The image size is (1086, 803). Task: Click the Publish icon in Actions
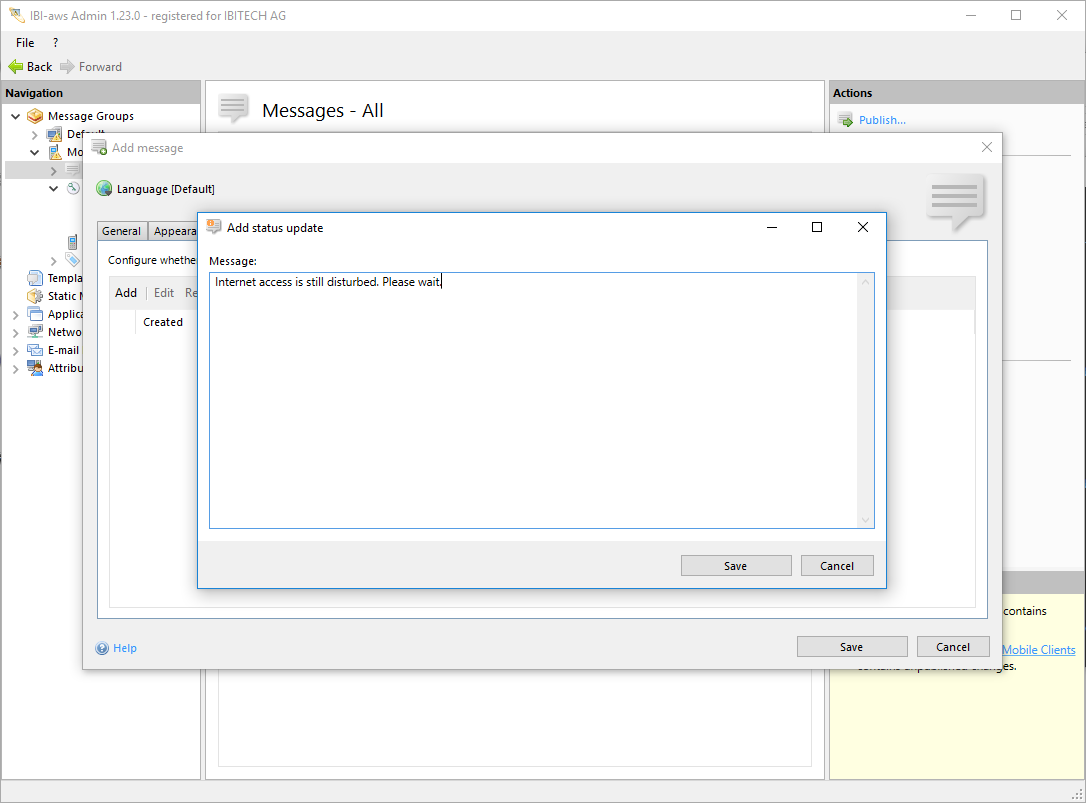click(845, 120)
